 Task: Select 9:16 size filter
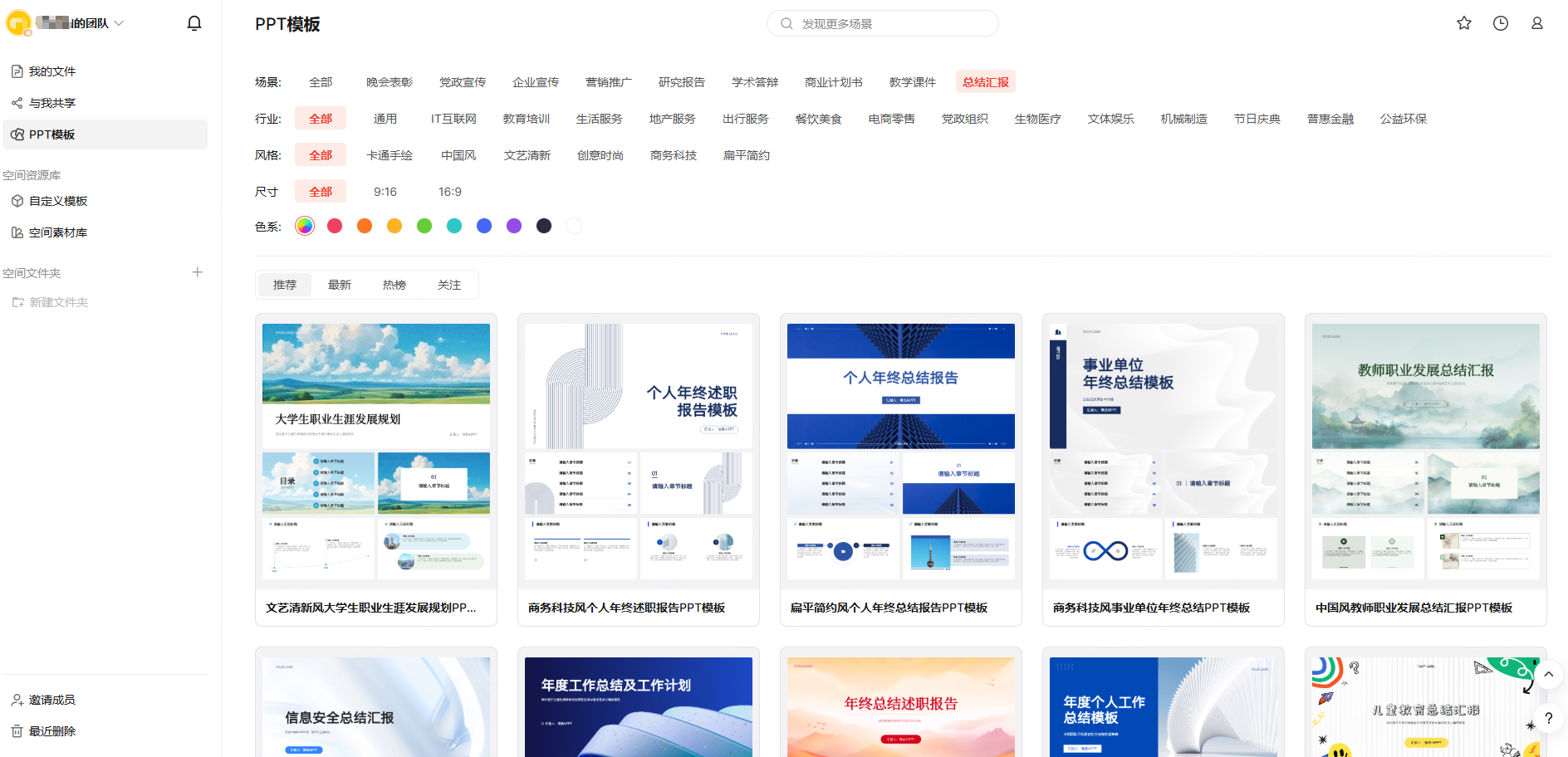pyautogui.click(x=385, y=192)
